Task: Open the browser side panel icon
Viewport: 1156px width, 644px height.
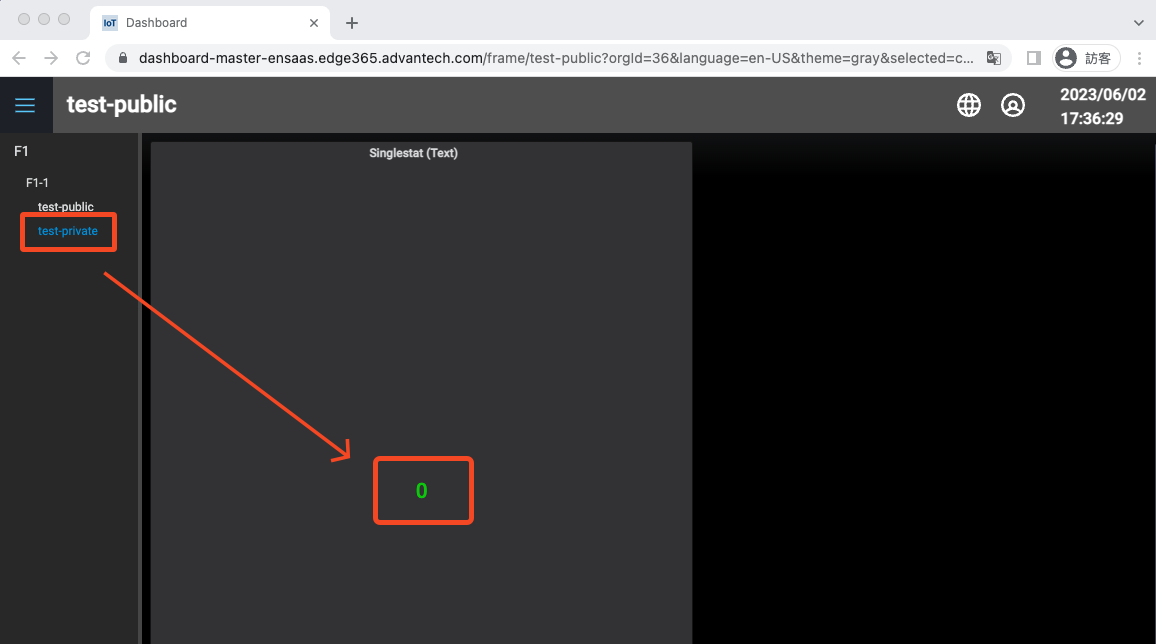Action: click(x=1033, y=58)
